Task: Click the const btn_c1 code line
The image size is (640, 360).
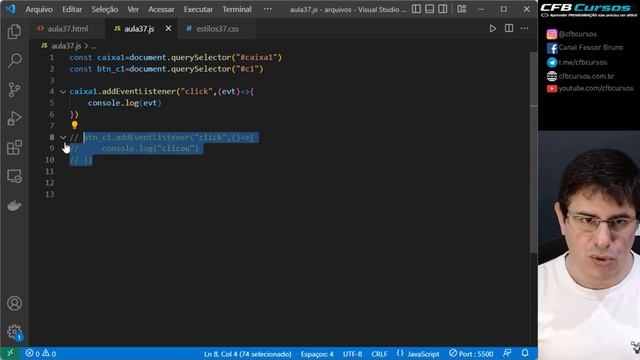Action: pos(167,69)
